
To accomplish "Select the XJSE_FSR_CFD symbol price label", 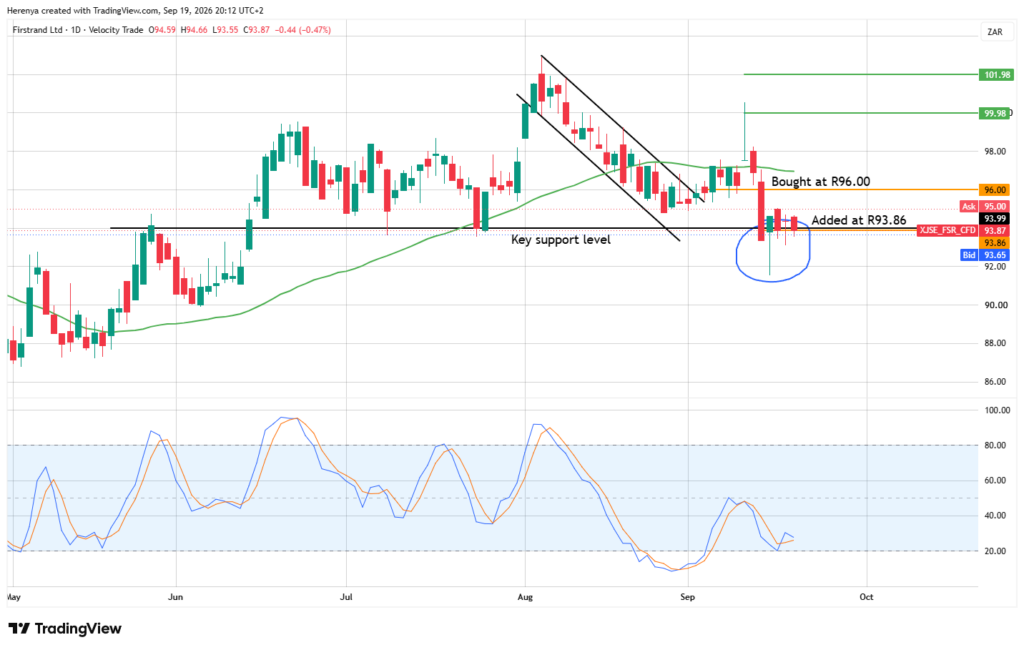I will (963, 231).
